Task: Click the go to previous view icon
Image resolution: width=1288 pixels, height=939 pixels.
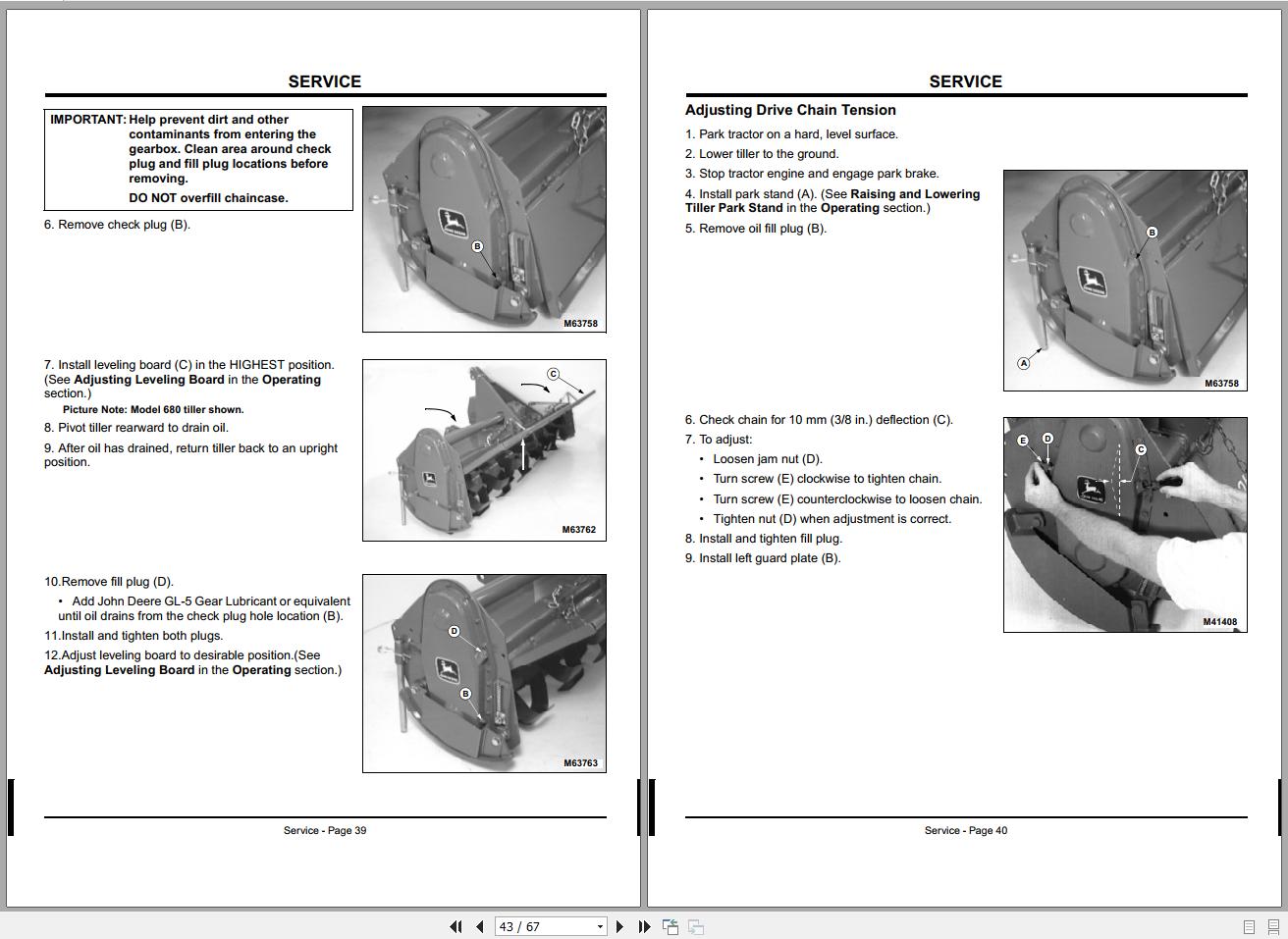Action: tap(671, 926)
